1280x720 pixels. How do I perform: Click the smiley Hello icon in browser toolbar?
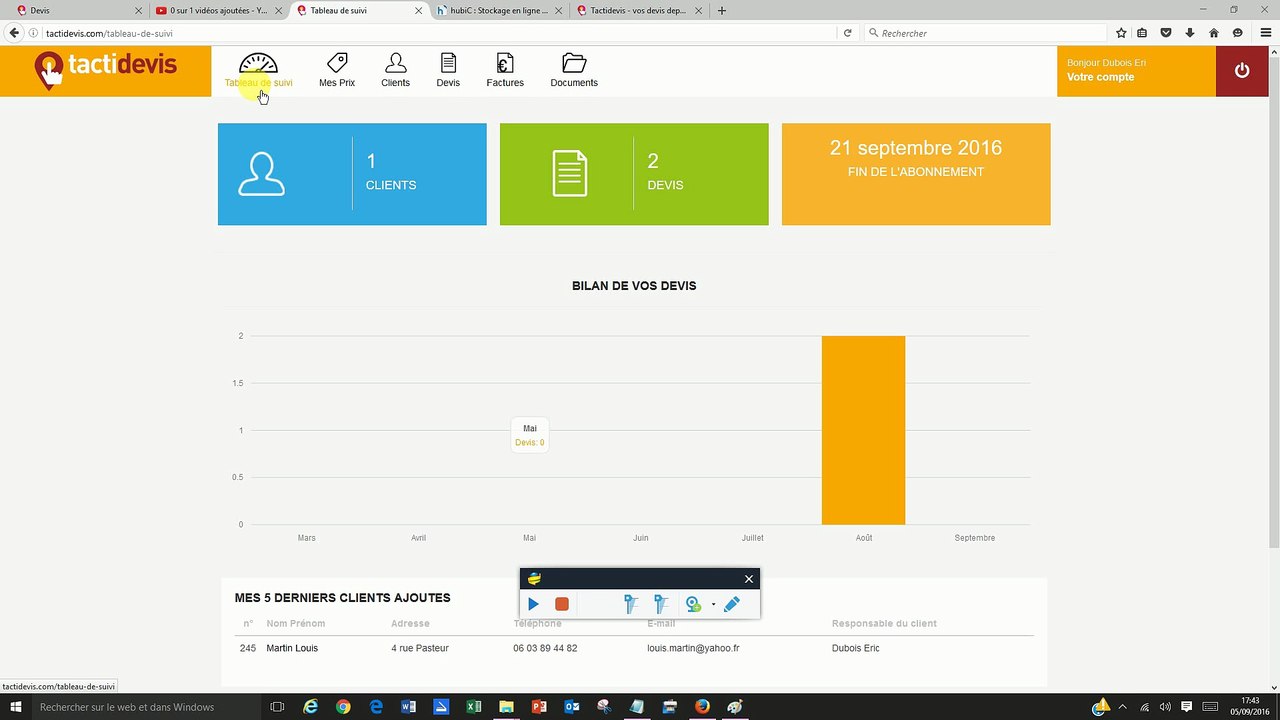coord(1237,33)
